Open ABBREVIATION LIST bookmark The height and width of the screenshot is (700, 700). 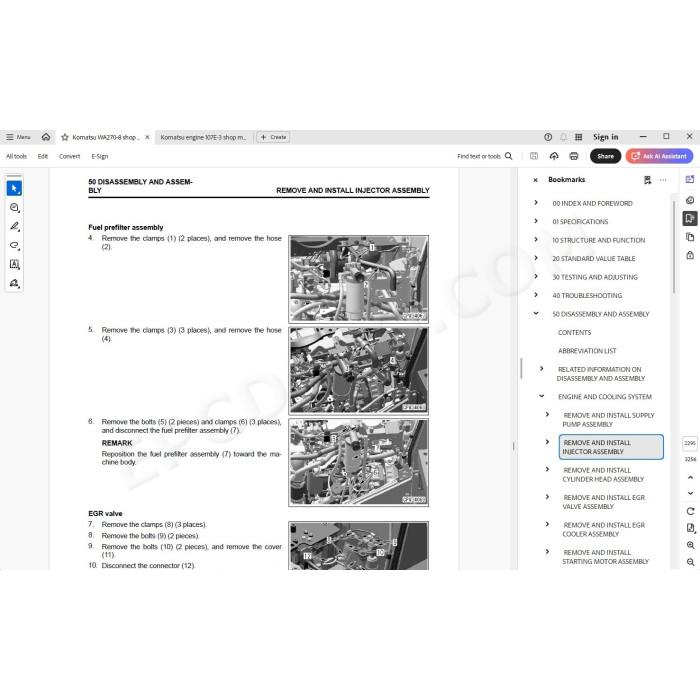[587, 351]
